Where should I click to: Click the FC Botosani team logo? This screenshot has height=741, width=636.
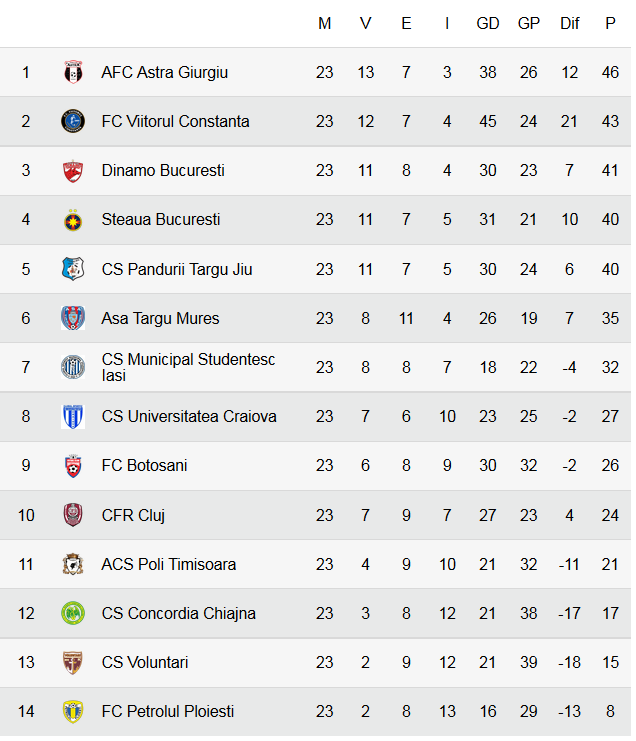73,465
